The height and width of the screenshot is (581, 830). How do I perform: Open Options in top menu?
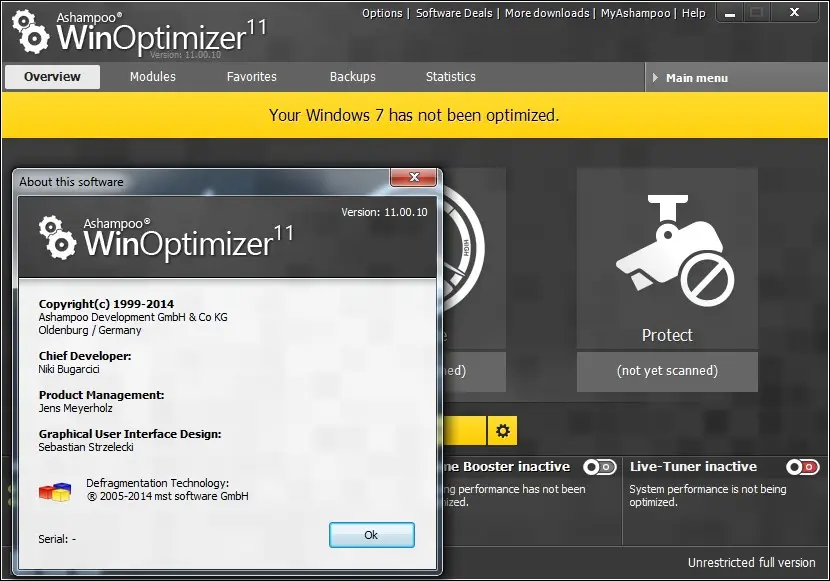click(382, 13)
